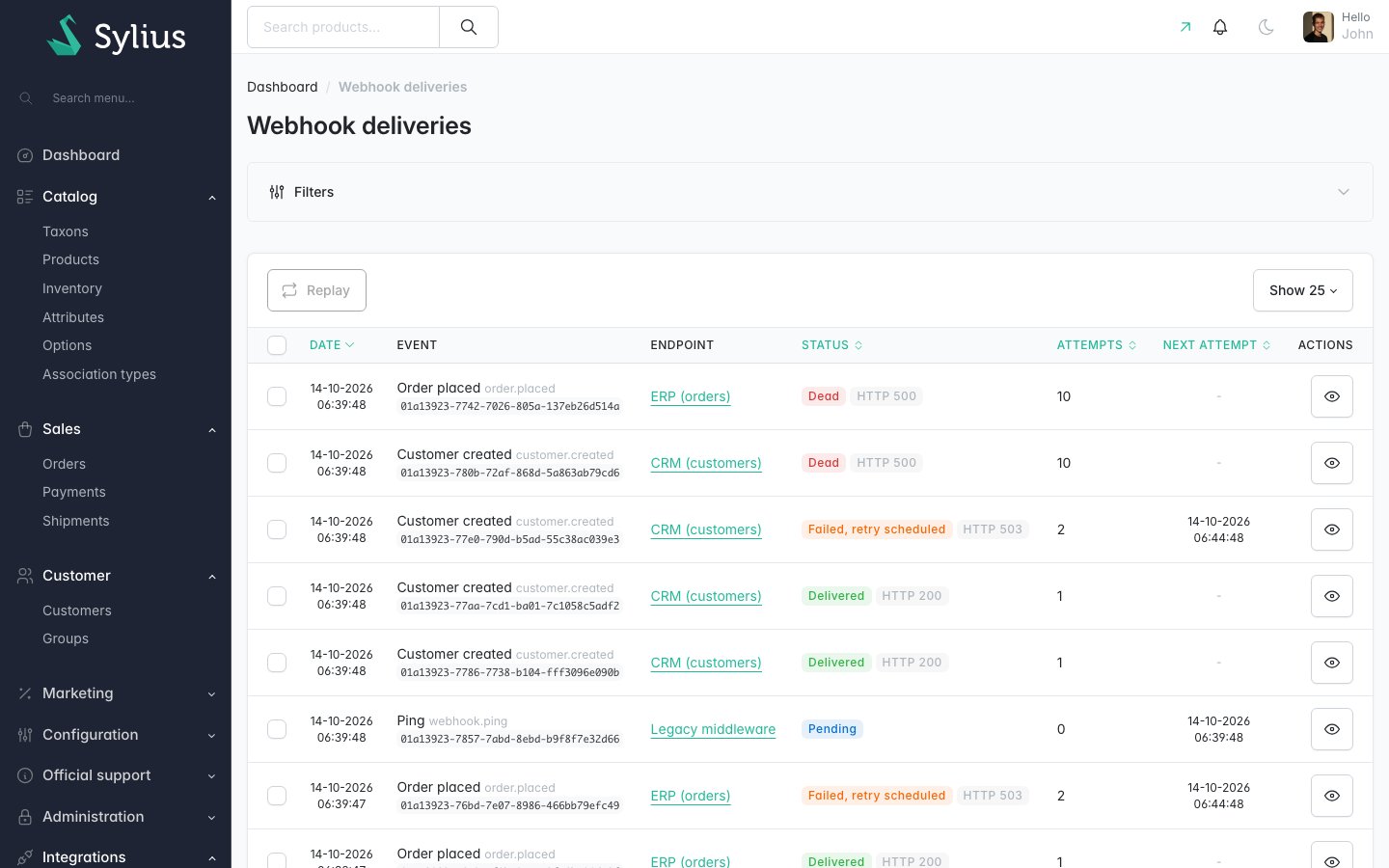Click the Filters sliders icon
Viewport: 1389px width, 868px height.
[277, 192]
